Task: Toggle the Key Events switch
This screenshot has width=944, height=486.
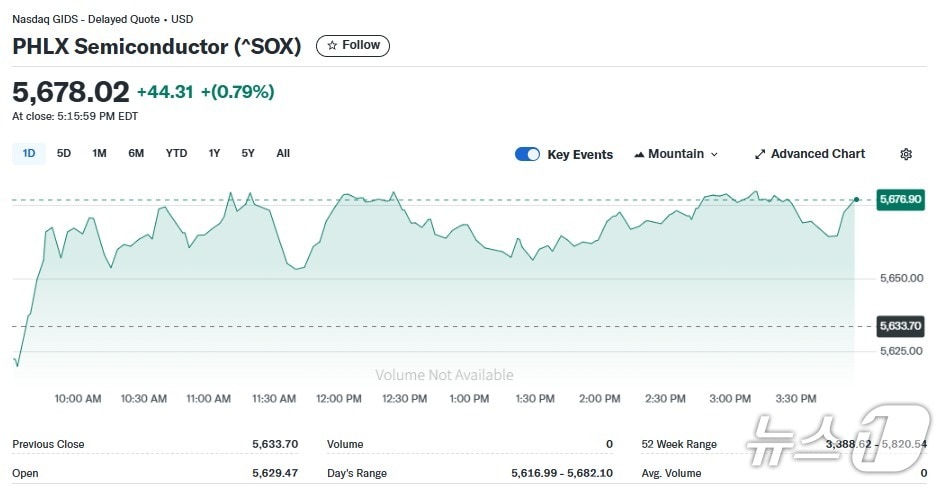Action: [x=527, y=154]
